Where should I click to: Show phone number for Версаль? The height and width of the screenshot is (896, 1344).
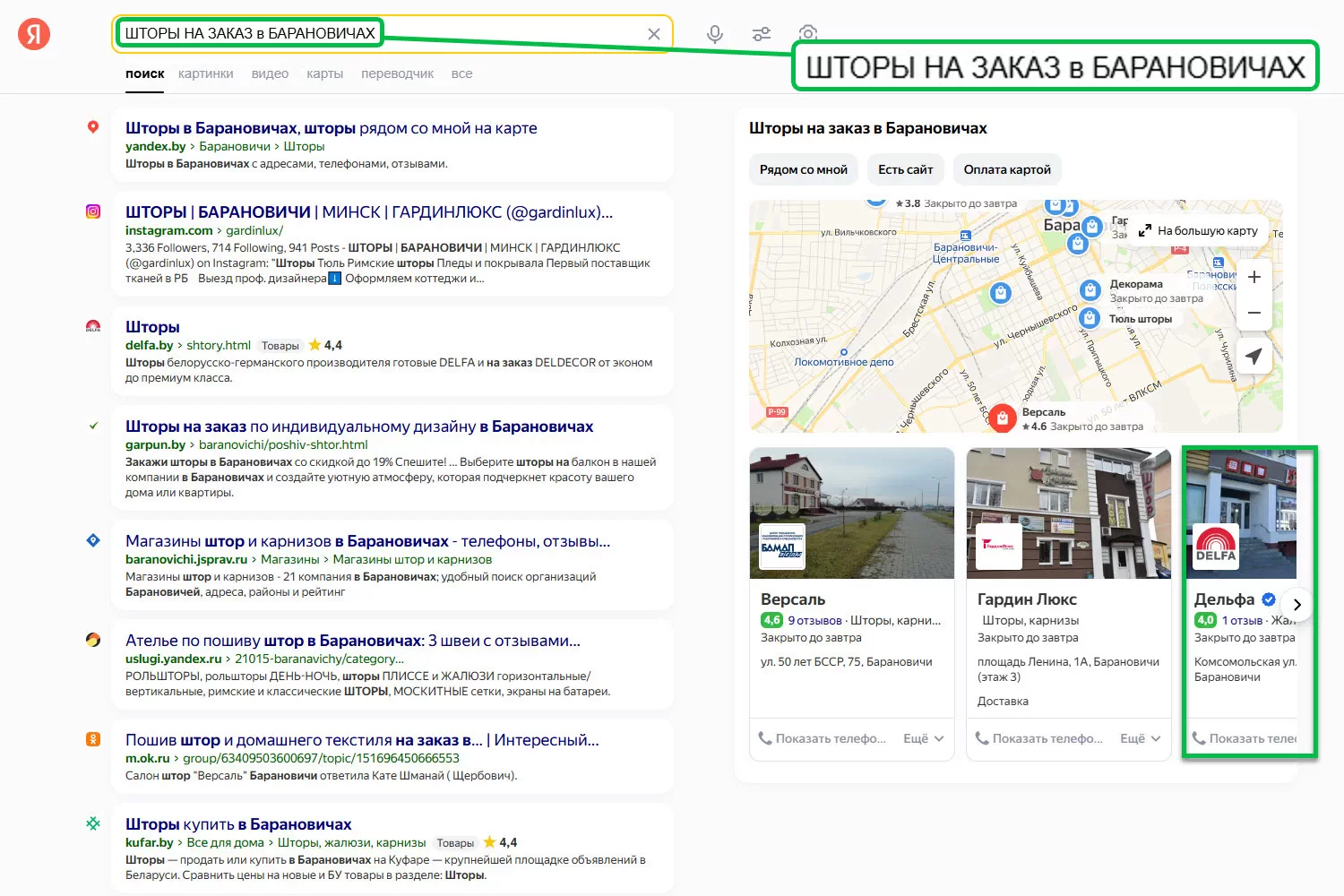click(x=823, y=738)
